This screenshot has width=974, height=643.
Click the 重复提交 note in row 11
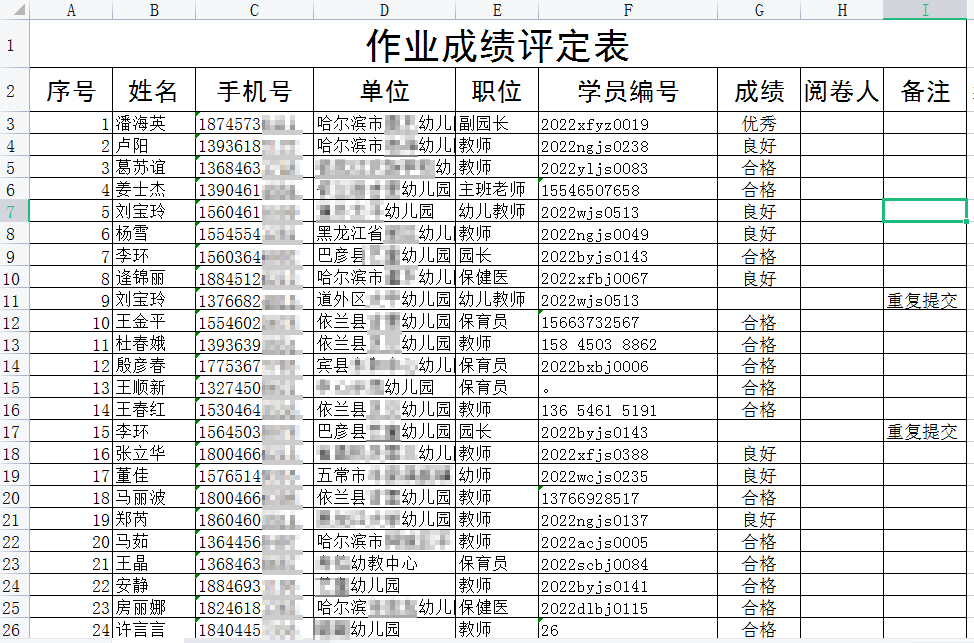pyautogui.click(x=922, y=300)
